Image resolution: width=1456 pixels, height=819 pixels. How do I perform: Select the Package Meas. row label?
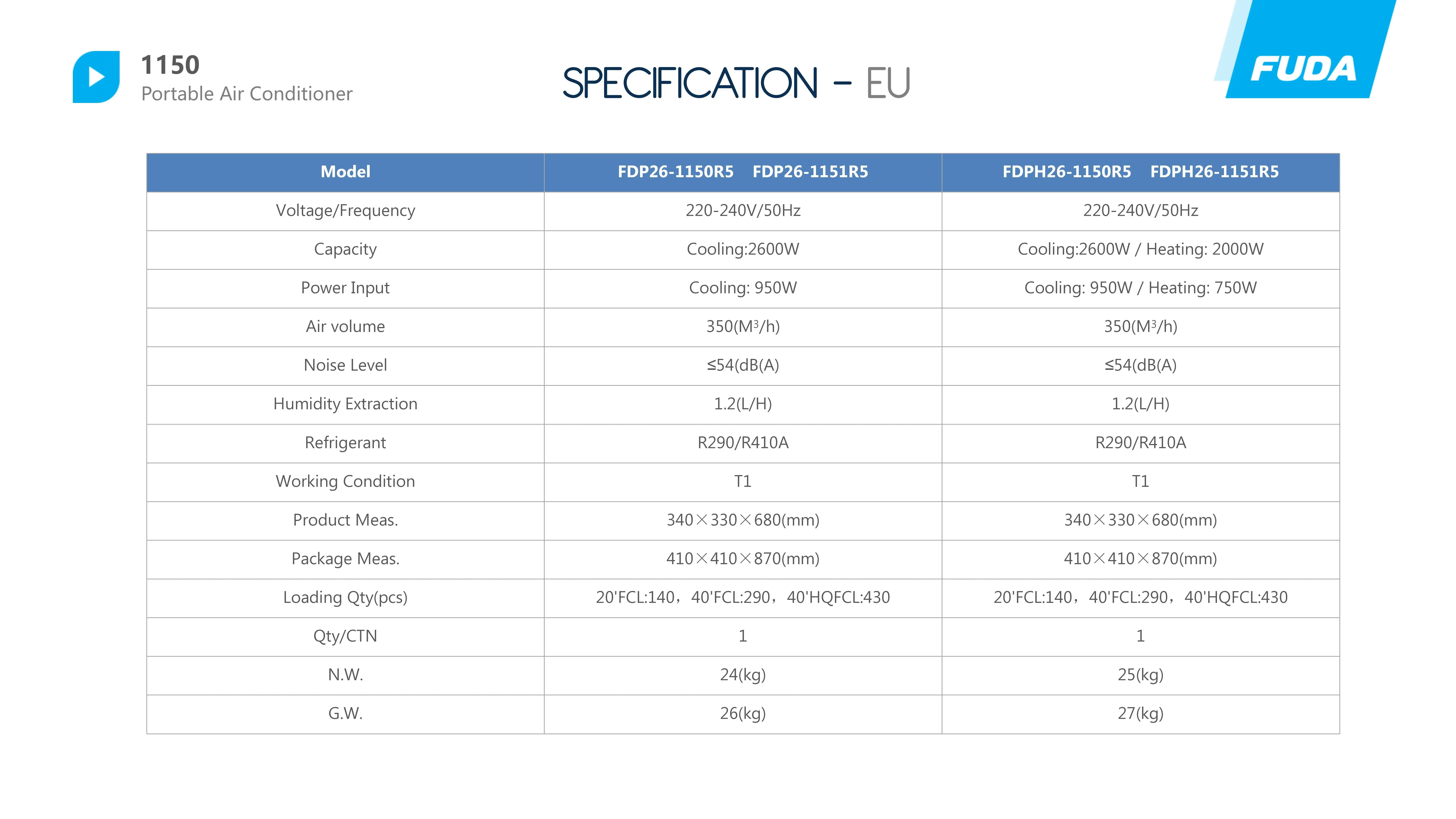click(x=345, y=559)
